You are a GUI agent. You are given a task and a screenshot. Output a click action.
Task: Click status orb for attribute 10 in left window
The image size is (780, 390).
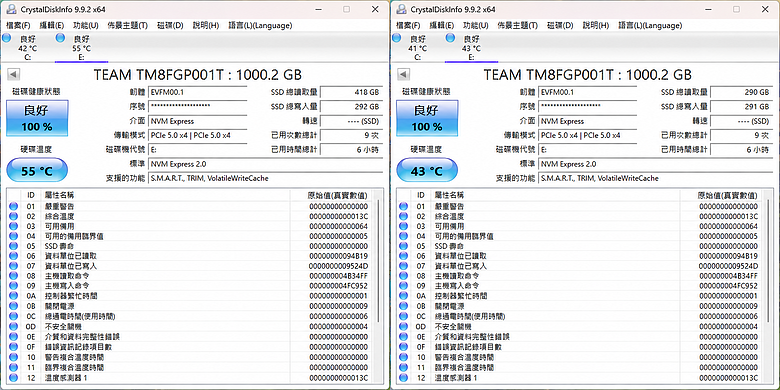click(13, 357)
